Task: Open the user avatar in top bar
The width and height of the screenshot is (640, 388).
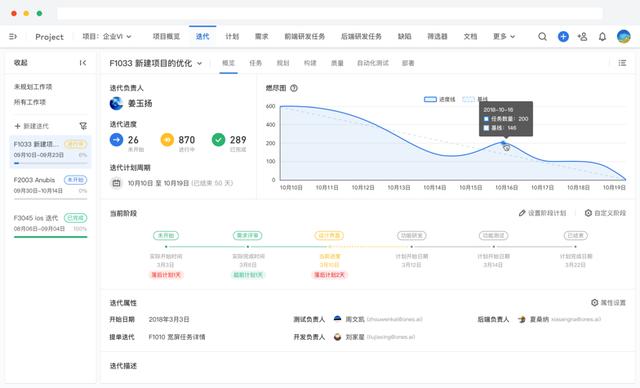Action: coord(623,36)
